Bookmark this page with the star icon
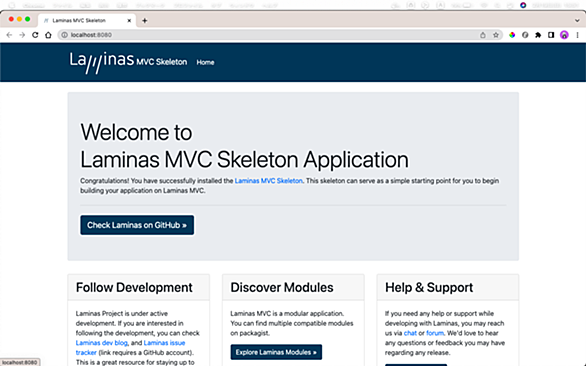586x366 pixels. [496, 35]
